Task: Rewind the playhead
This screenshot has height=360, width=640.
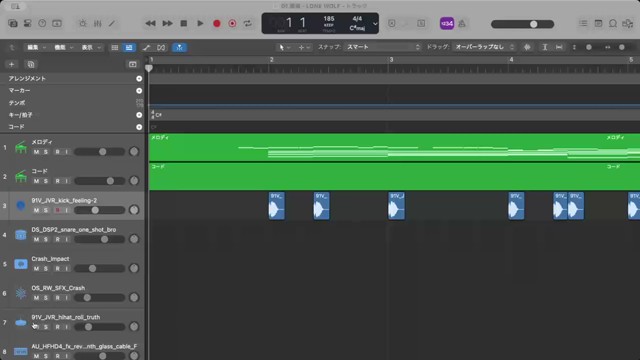Action: coord(150,24)
